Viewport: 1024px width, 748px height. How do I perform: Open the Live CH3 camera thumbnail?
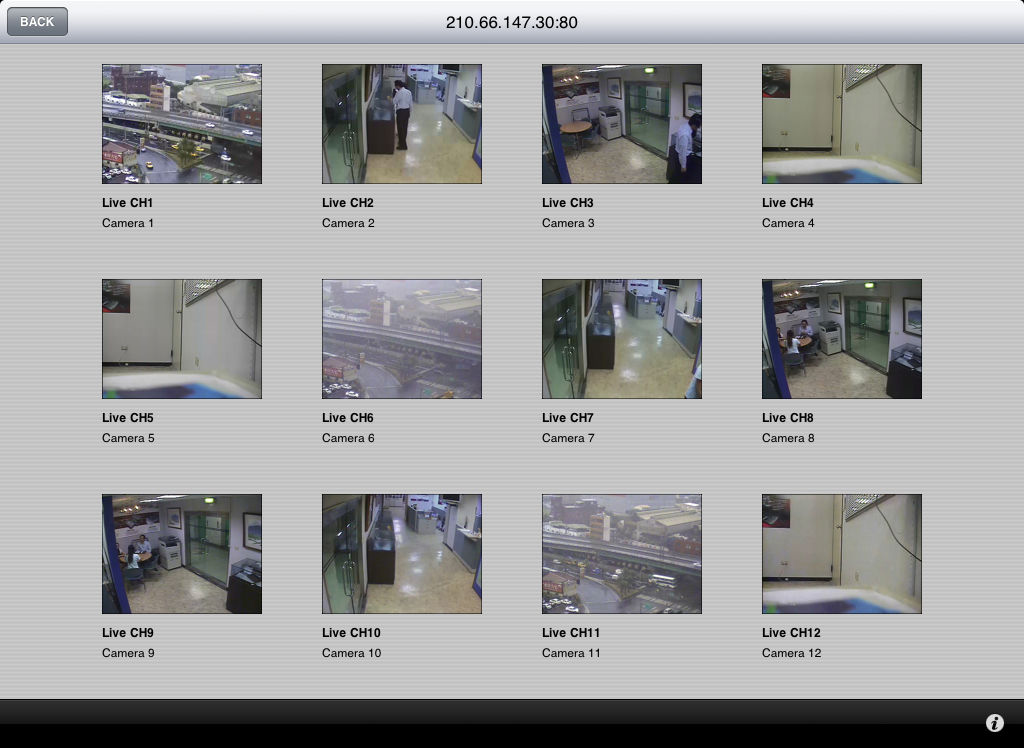622,123
